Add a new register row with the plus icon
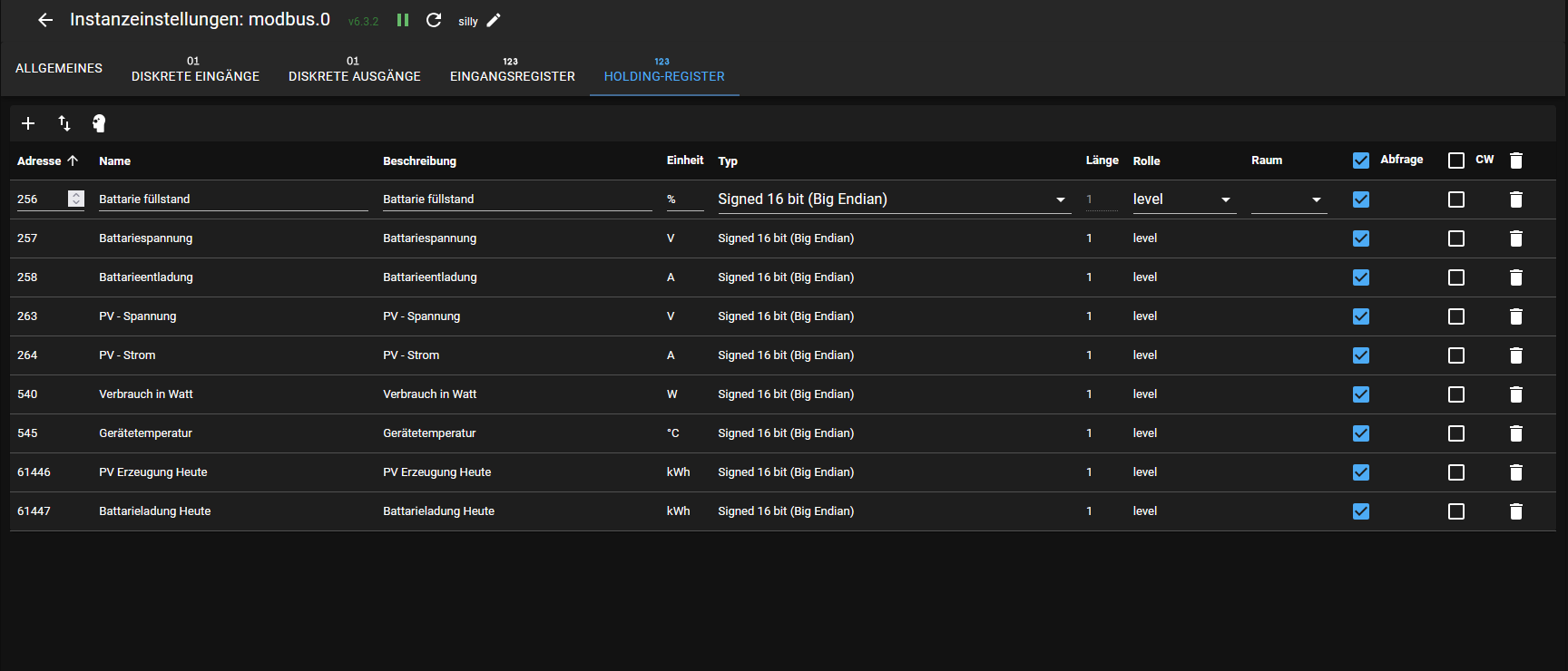This screenshot has width=1568, height=671. (28, 123)
